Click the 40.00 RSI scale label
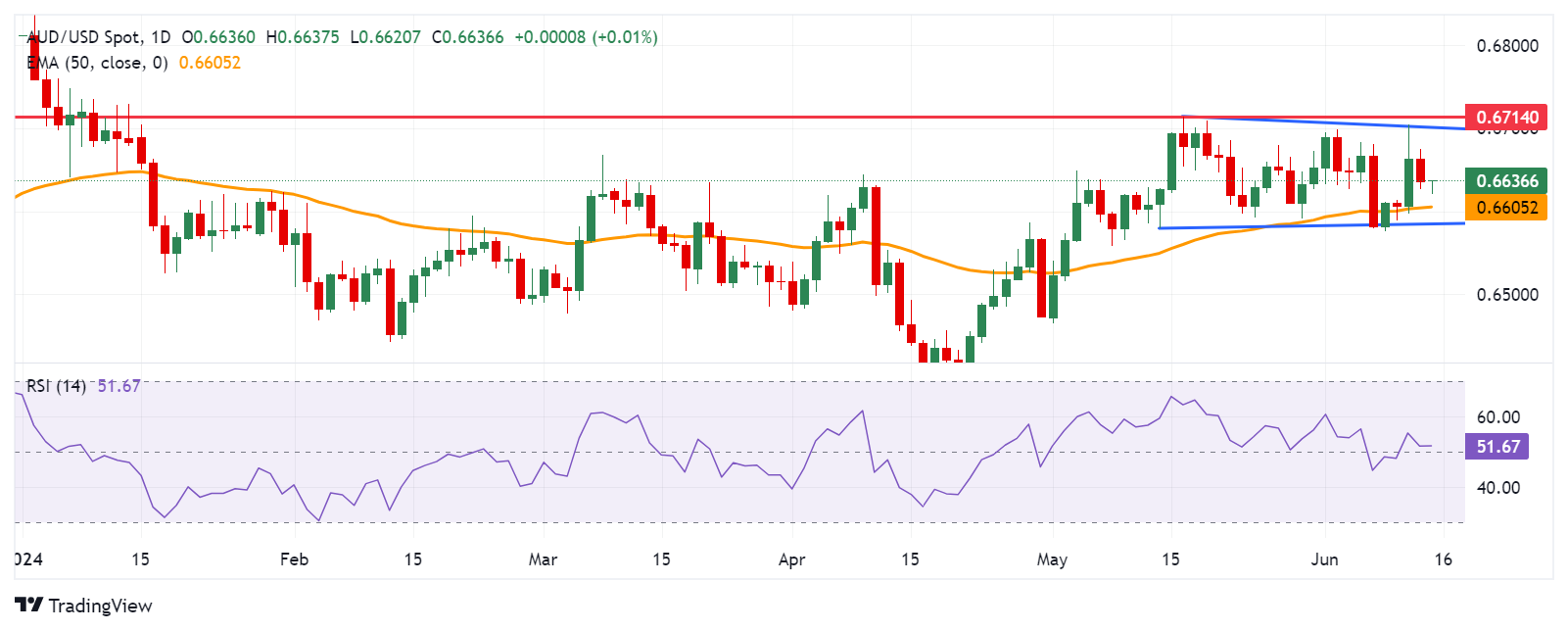Image resolution: width=1568 pixels, height=631 pixels. 1498,488
